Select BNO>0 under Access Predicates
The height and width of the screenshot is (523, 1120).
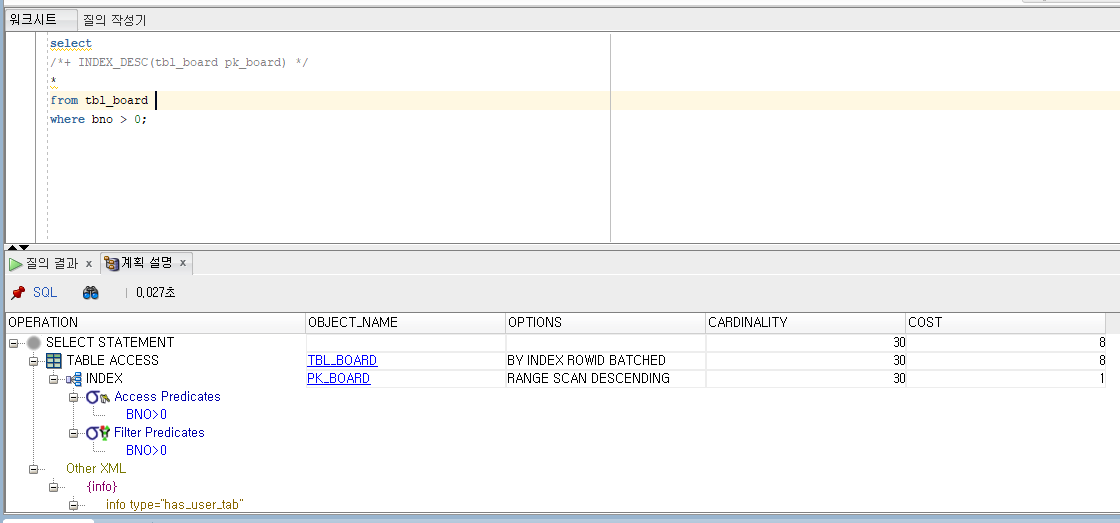coord(146,414)
